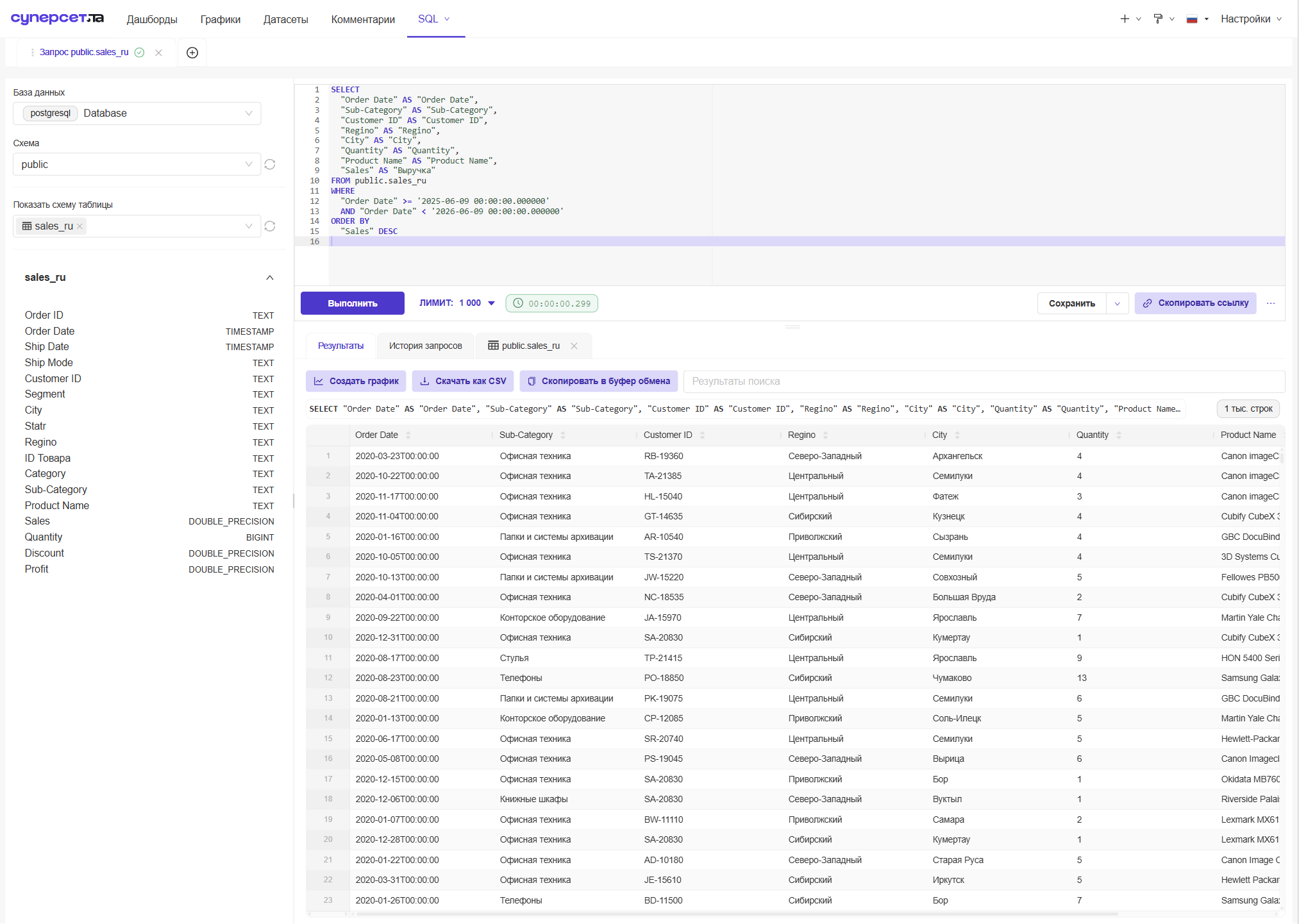Open query tab options dots menu
The image size is (1299, 924).
tap(32, 53)
